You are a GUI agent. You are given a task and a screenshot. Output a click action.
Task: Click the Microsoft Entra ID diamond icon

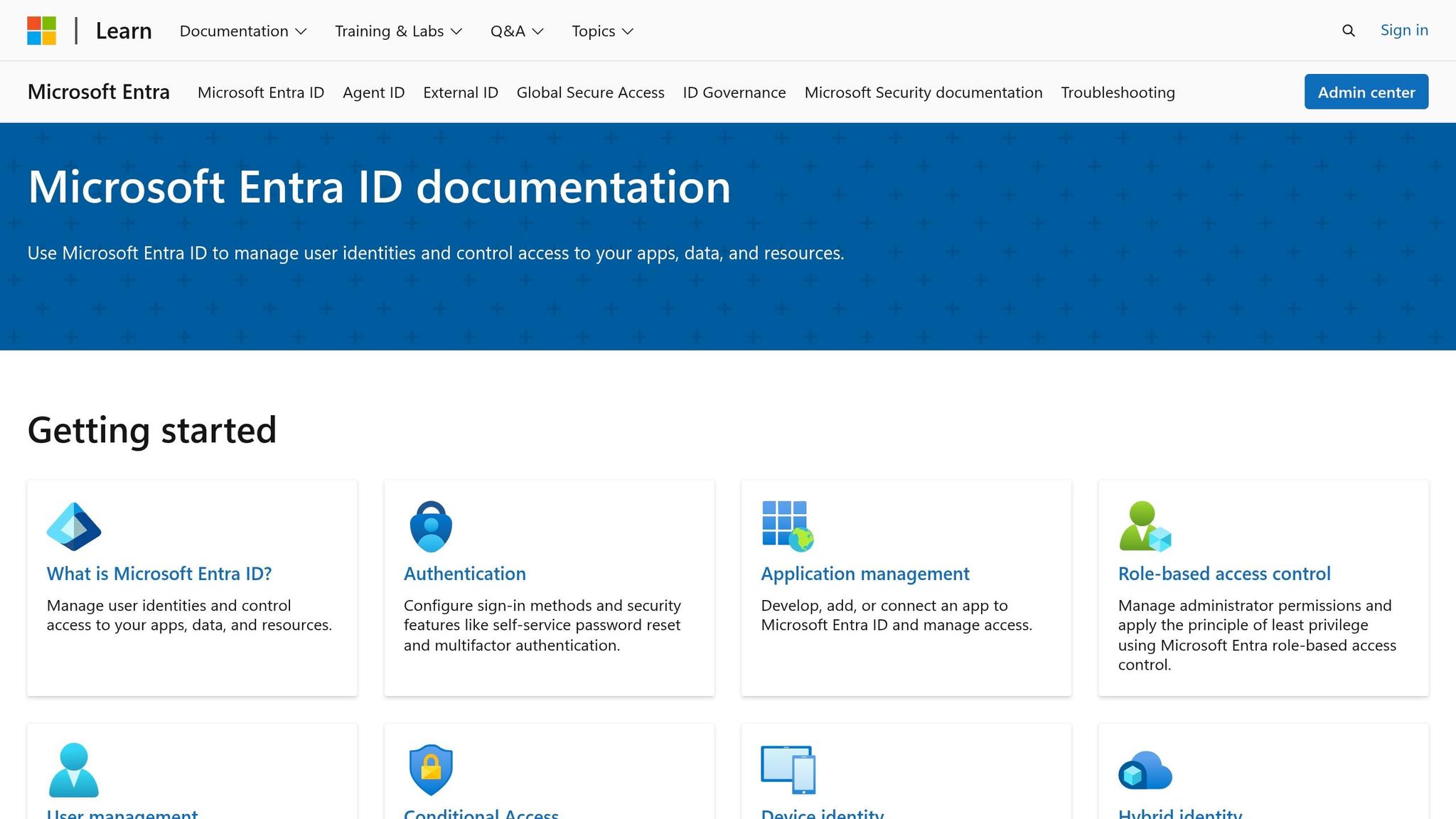coord(74,526)
